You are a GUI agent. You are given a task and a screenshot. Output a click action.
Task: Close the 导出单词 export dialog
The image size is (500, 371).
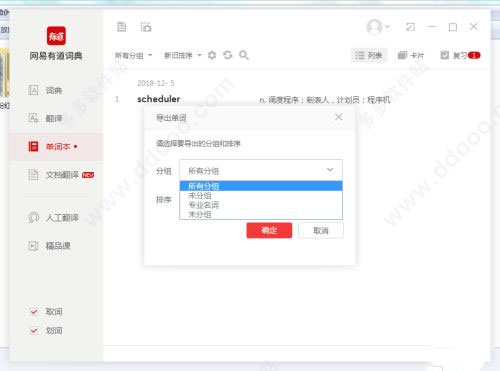click(338, 117)
